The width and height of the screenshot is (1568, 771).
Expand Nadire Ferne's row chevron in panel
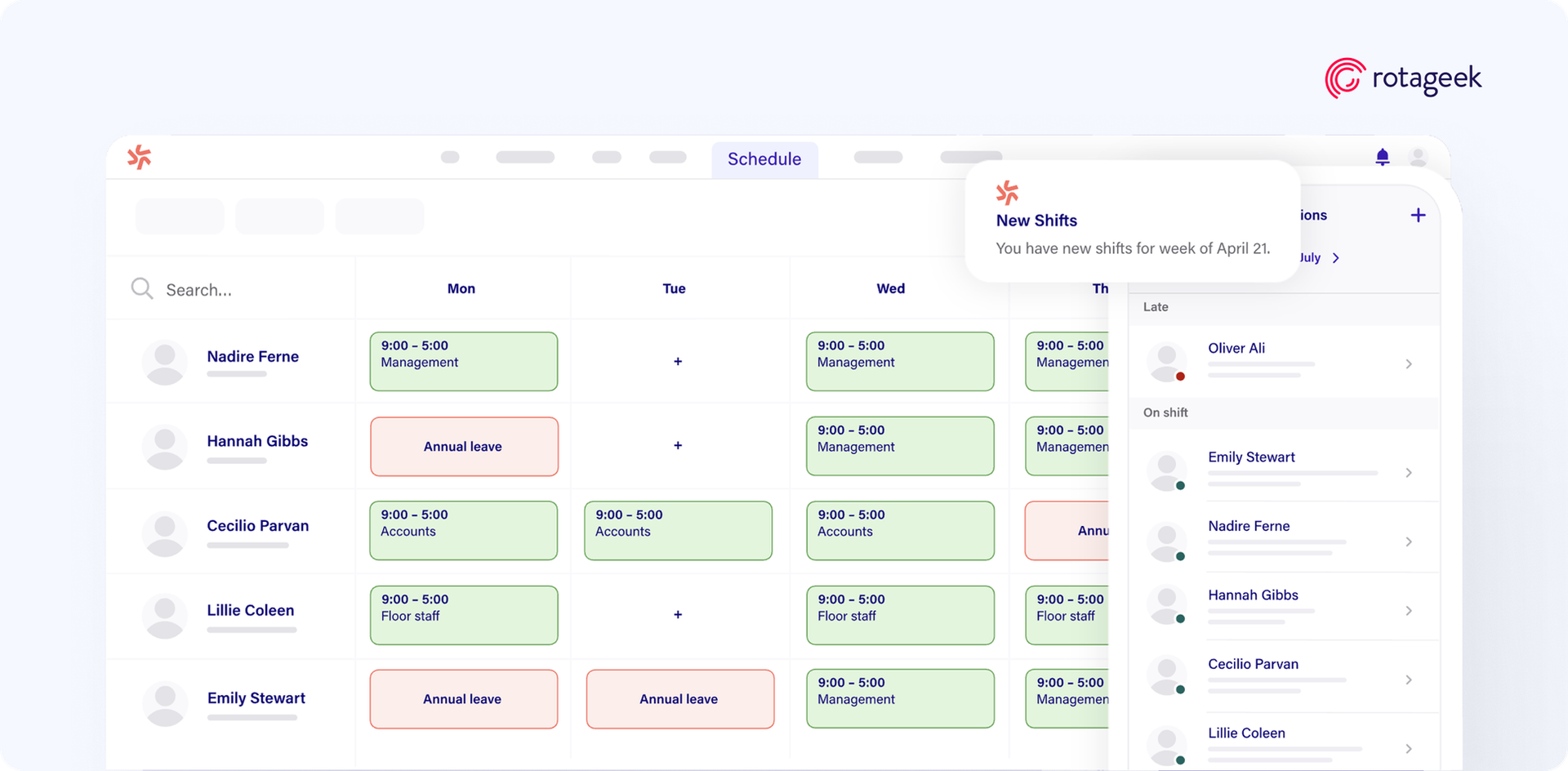pos(1409,541)
